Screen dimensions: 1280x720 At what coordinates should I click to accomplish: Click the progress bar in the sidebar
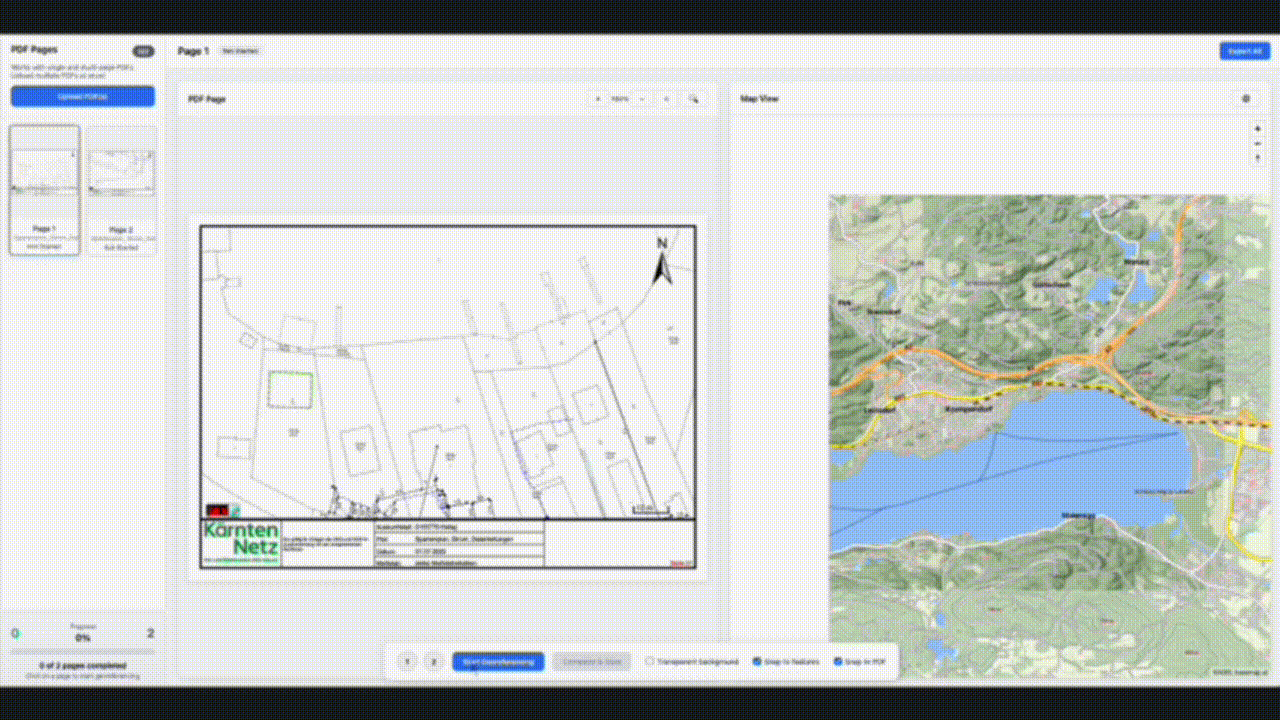(x=83, y=651)
